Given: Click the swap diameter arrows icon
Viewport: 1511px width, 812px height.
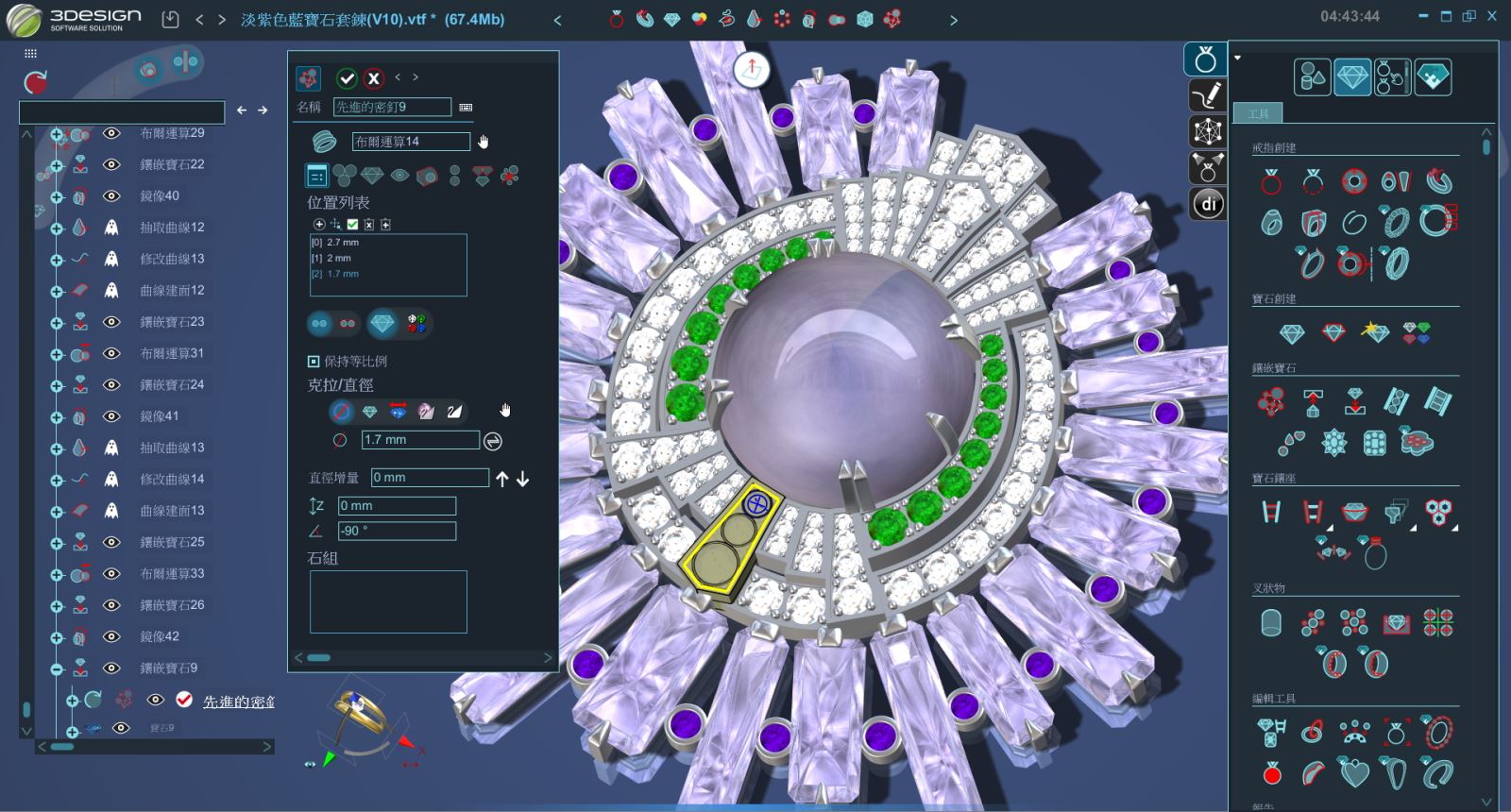Looking at the screenshot, I should [x=493, y=441].
